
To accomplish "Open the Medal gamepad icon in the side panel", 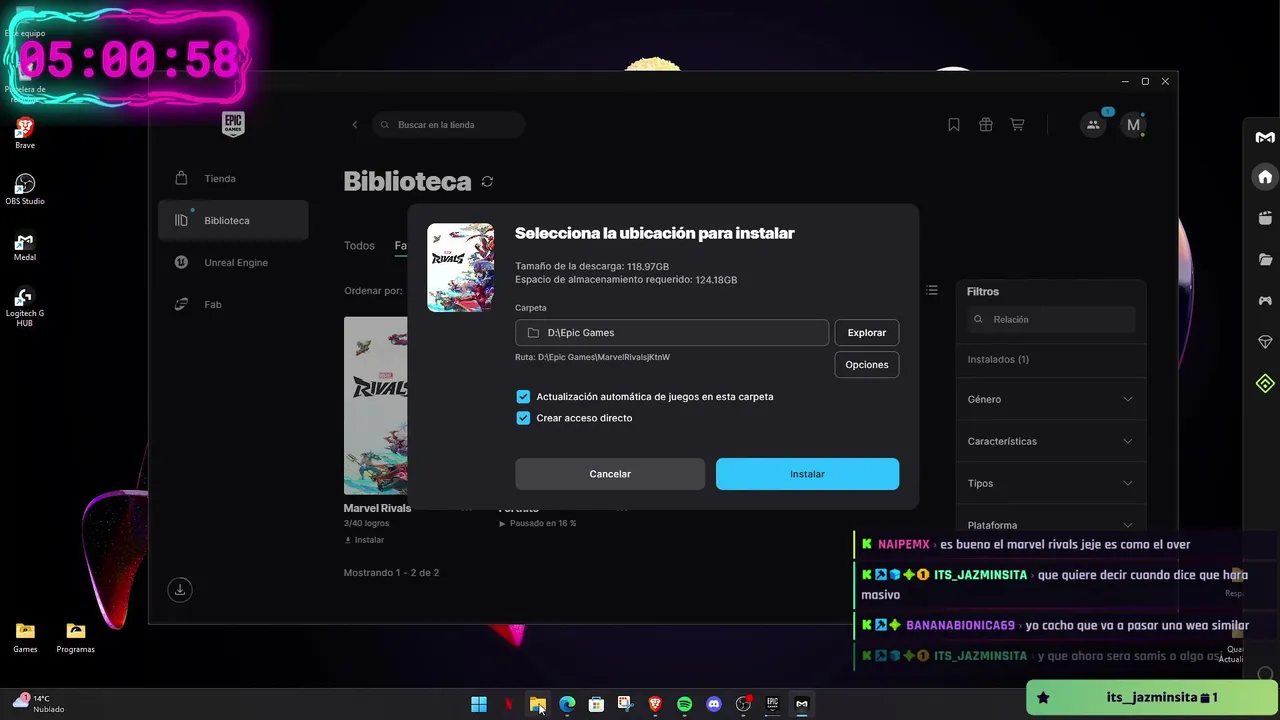I will (x=1265, y=300).
